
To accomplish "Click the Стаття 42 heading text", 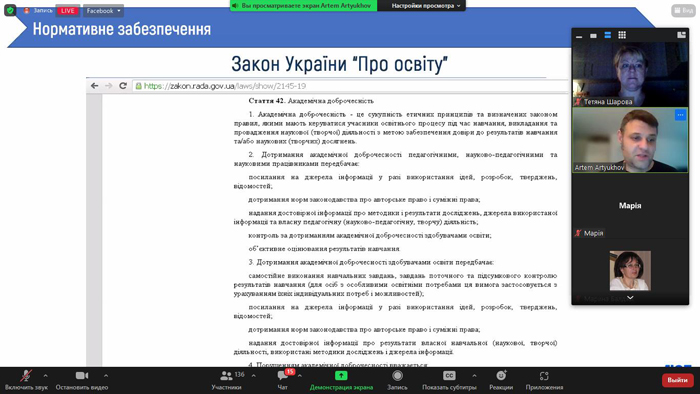I will point(311,101).
